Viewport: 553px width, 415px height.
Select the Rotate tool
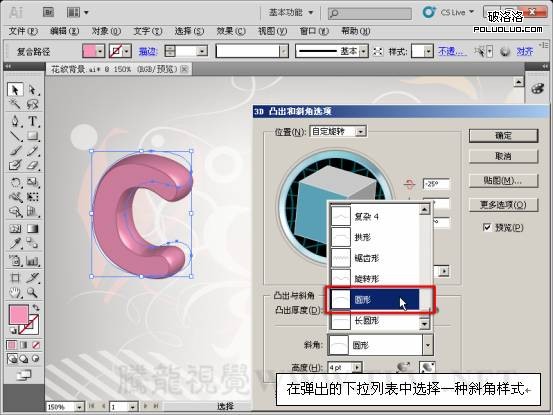pos(15,182)
